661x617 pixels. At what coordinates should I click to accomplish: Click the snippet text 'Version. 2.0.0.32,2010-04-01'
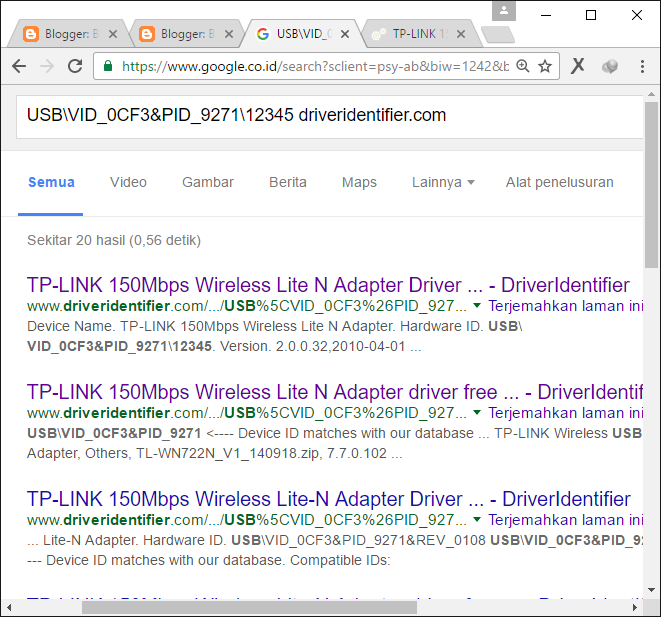click(320, 346)
